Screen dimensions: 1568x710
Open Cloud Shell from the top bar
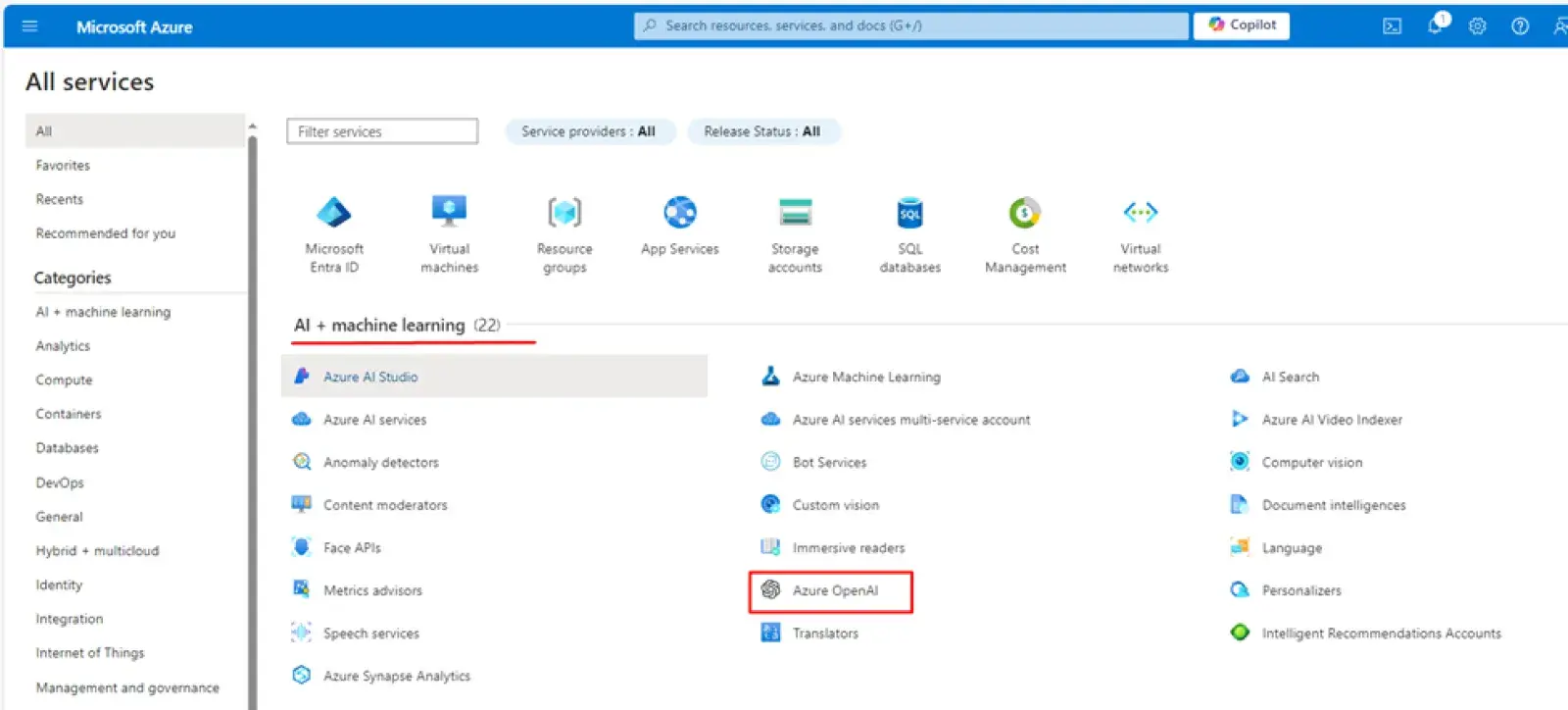pyautogui.click(x=1393, y=26)
